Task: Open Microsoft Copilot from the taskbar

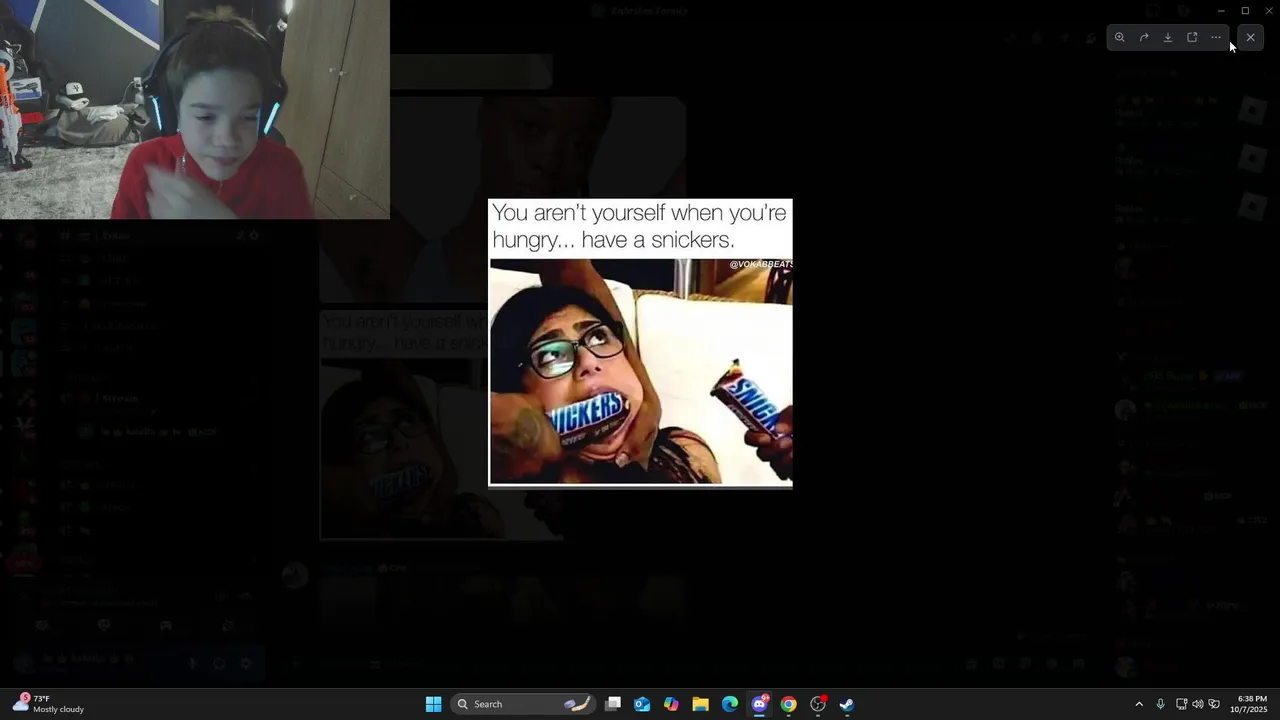Action: (671, 704)
